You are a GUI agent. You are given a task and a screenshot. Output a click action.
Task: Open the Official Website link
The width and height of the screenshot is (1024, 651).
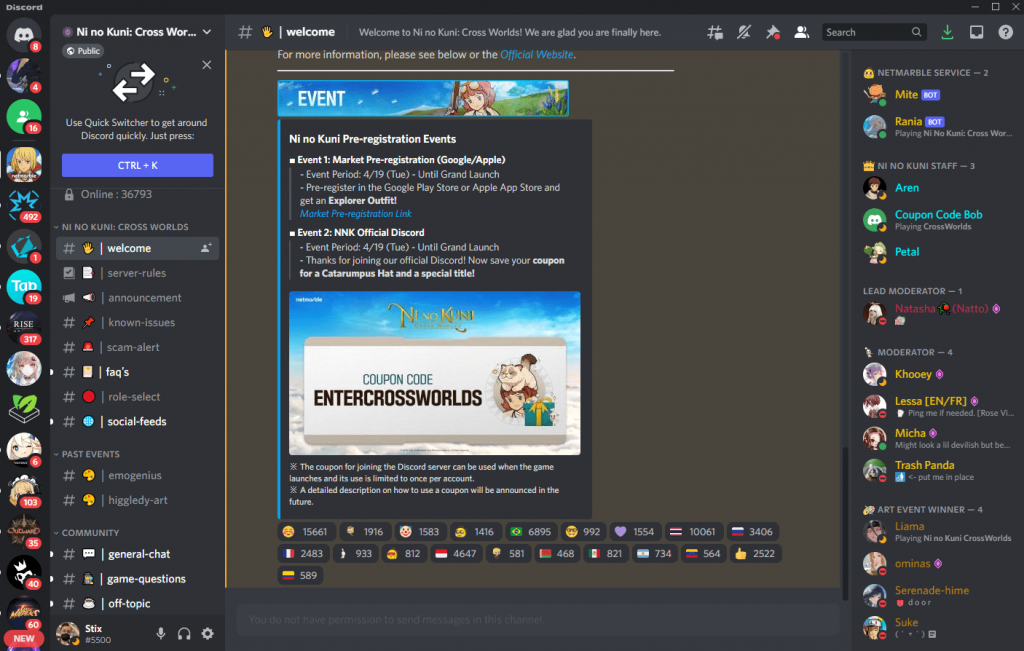[x=536, y=55]
